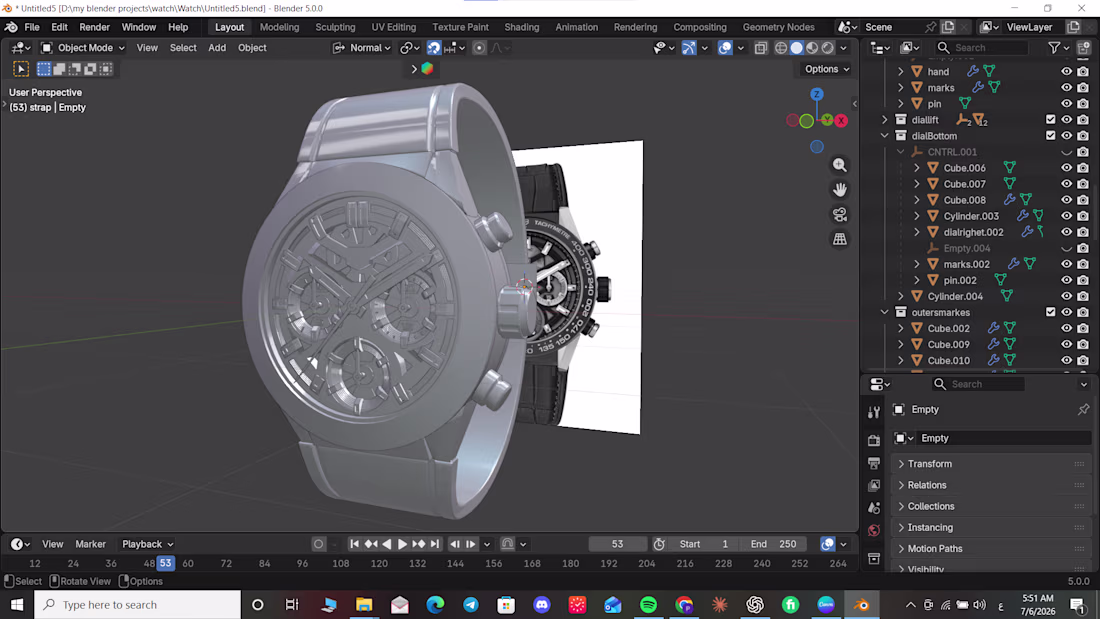
Task: Open the Options button in viewport
Action: (x=826, y=69)
